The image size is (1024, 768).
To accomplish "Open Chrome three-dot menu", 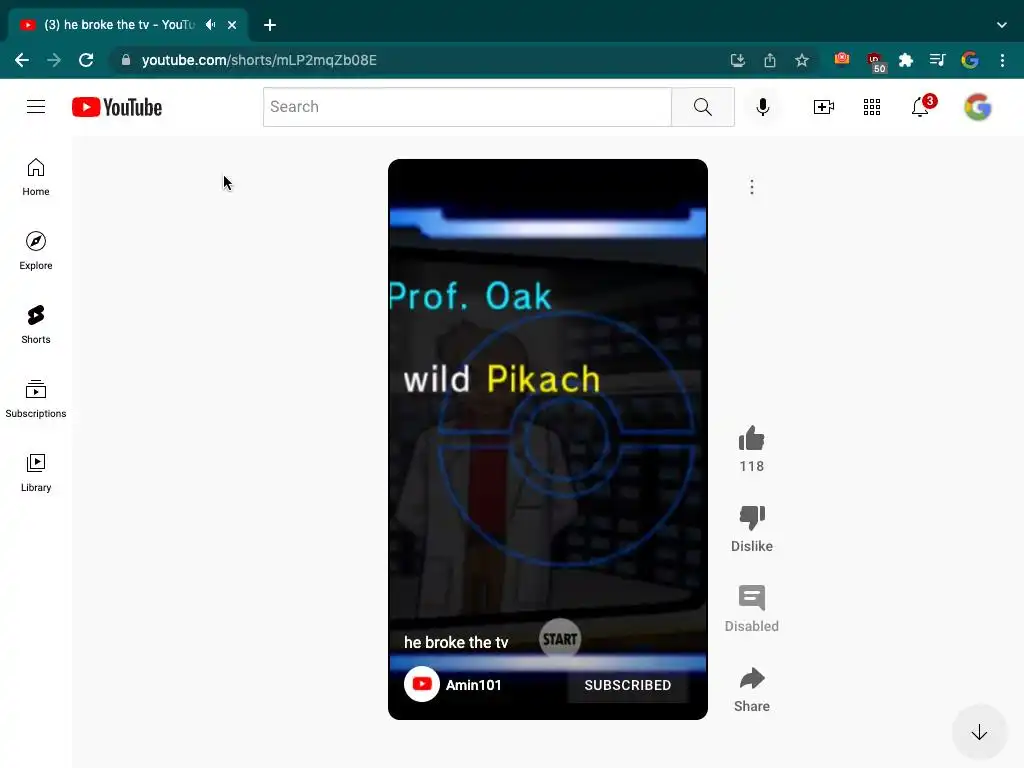I will [x=1002, y=60].
